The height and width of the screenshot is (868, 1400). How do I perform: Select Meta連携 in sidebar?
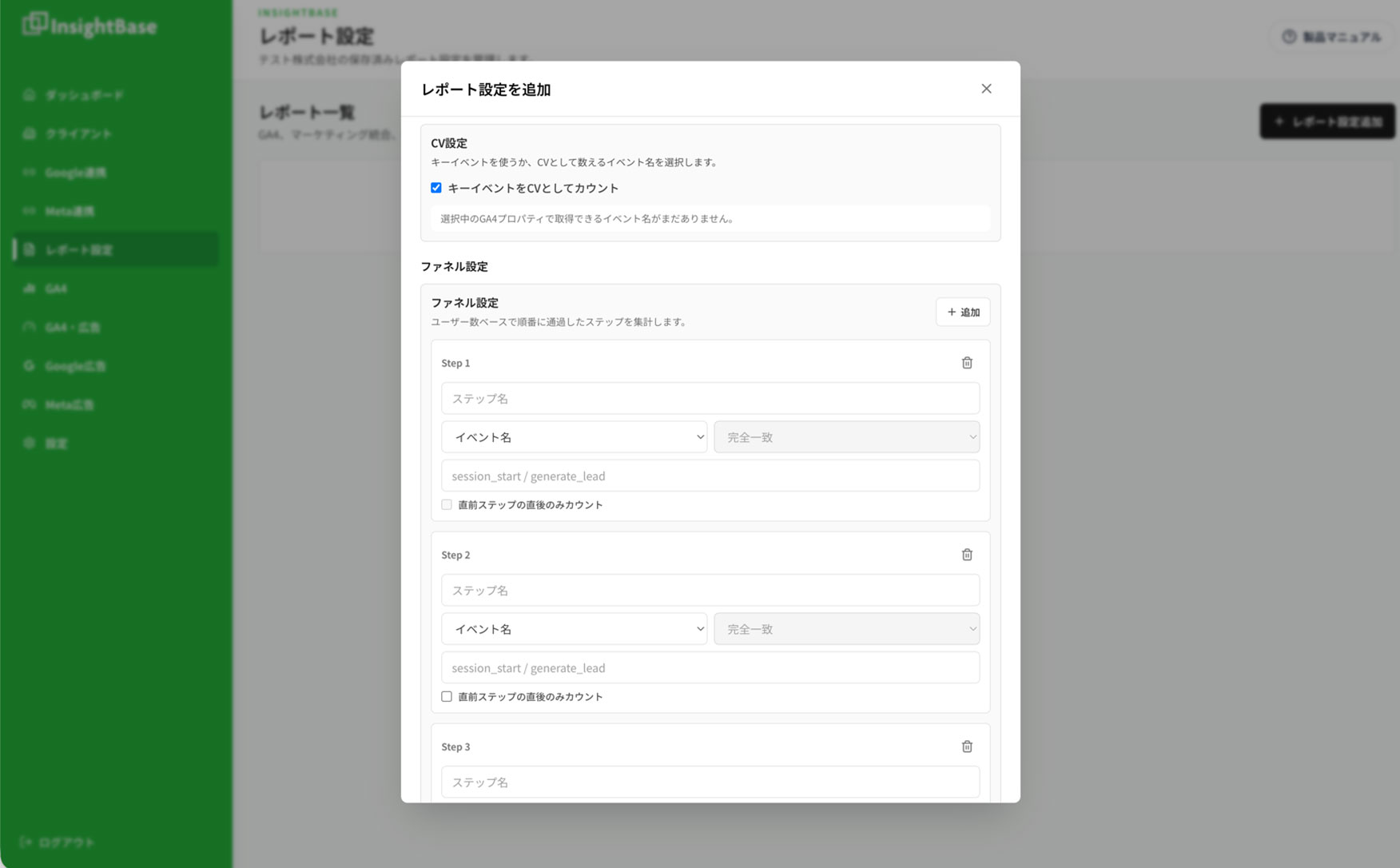click(115, 211)
